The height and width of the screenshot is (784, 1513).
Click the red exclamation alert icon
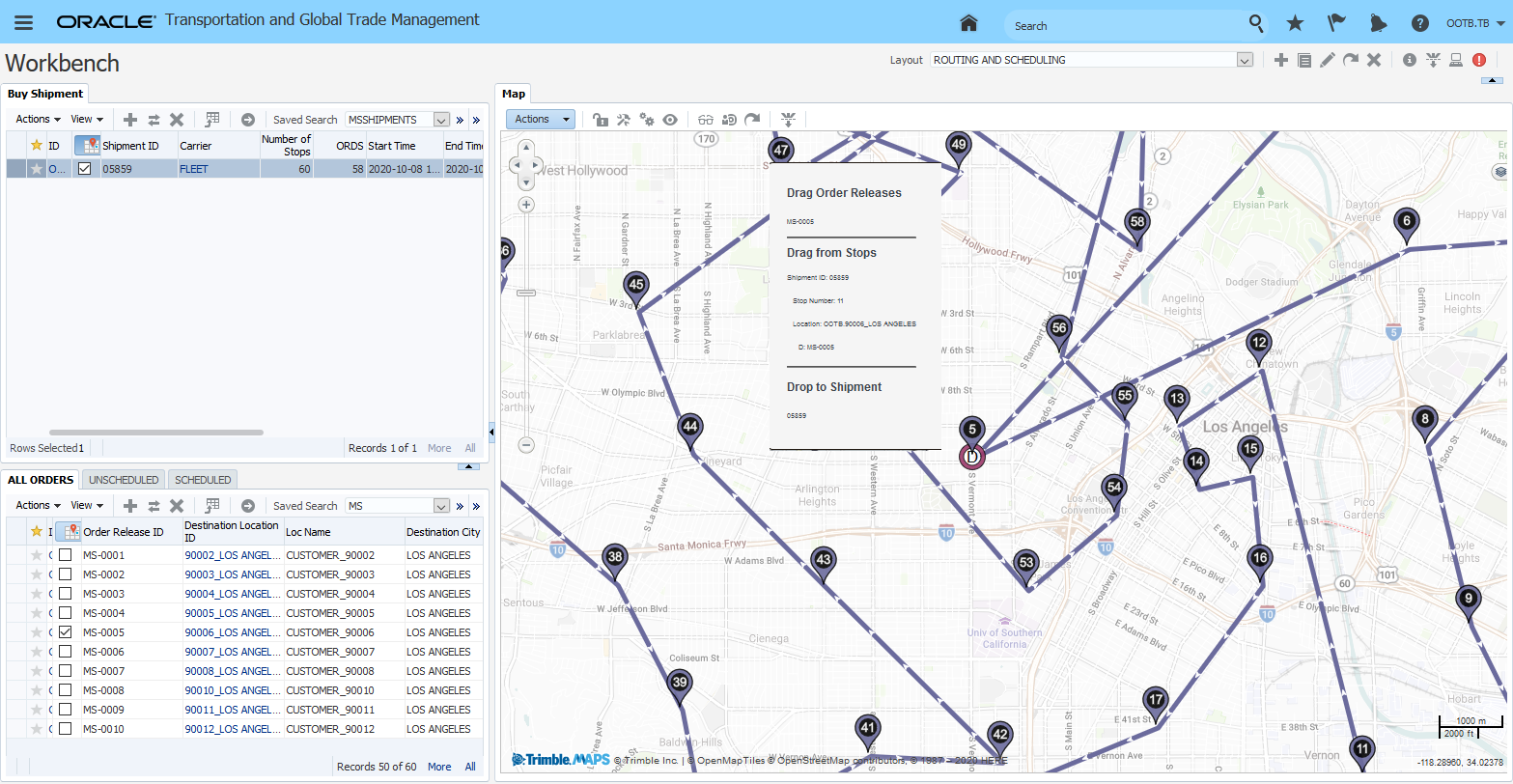pyautogui.click(x=1479, y=60)
